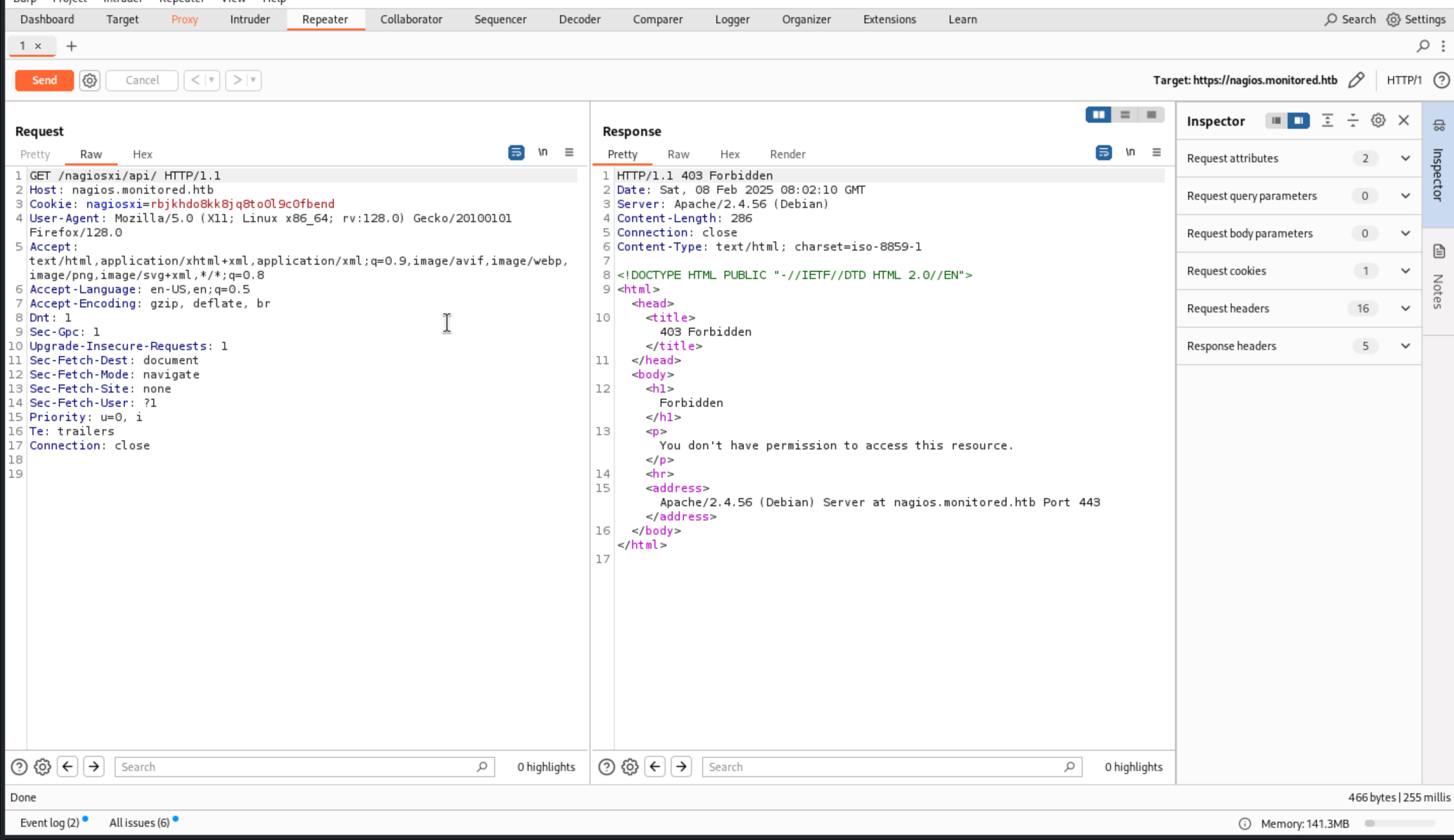Select top-bottom request/response layout
Image resolution: width=1454 pixels, height=840 pixels.
1125,115
